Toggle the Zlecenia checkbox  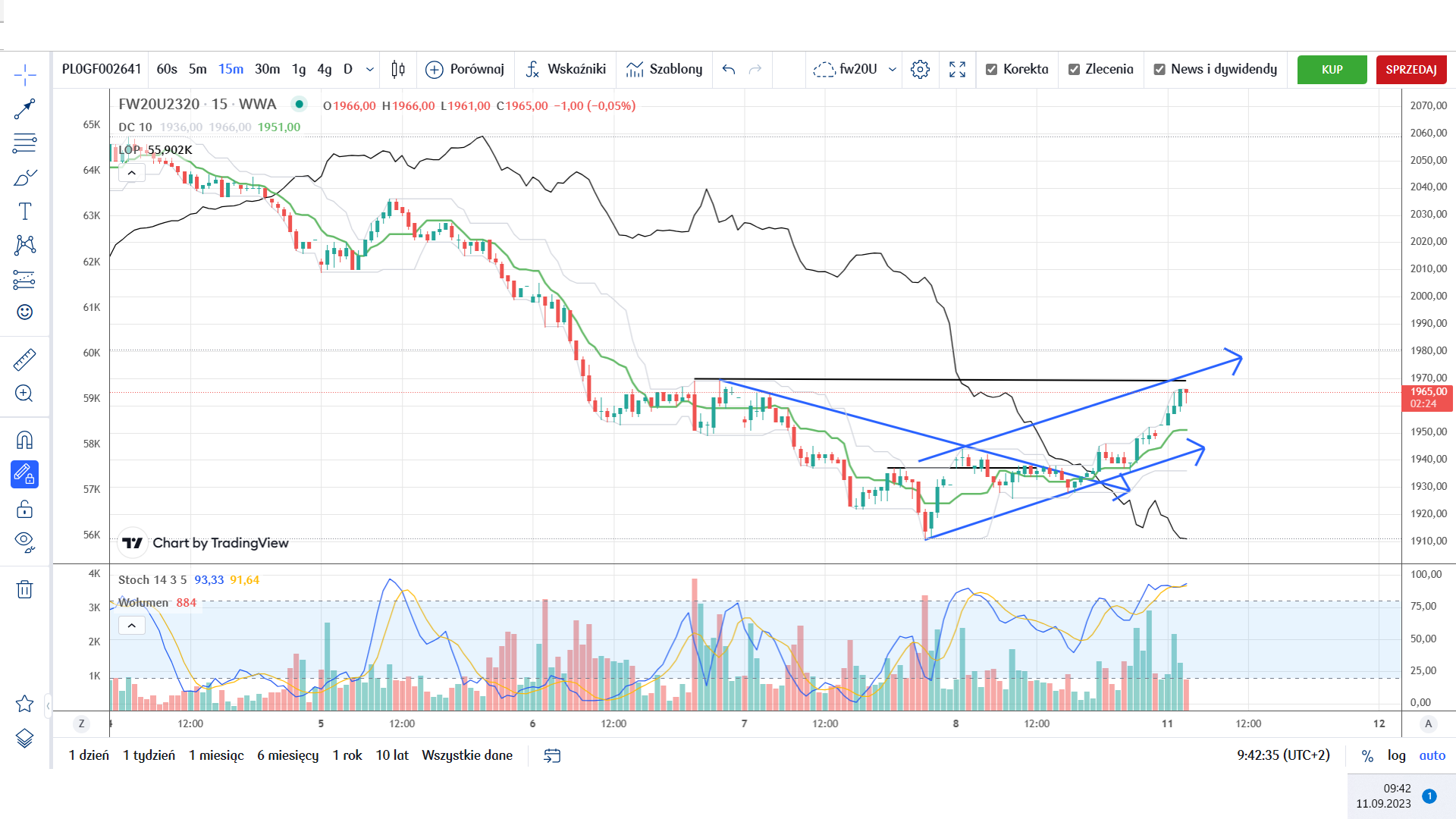coord(1074,69)
